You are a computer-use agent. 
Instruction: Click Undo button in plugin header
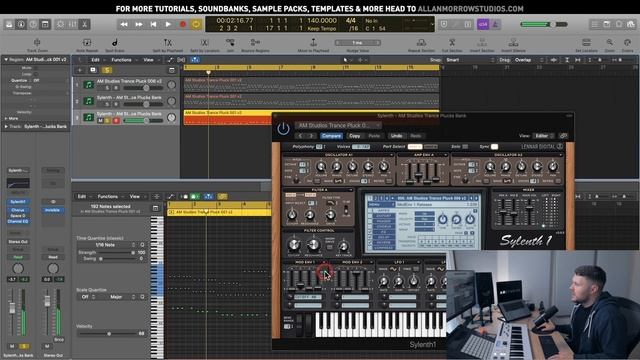396,136
